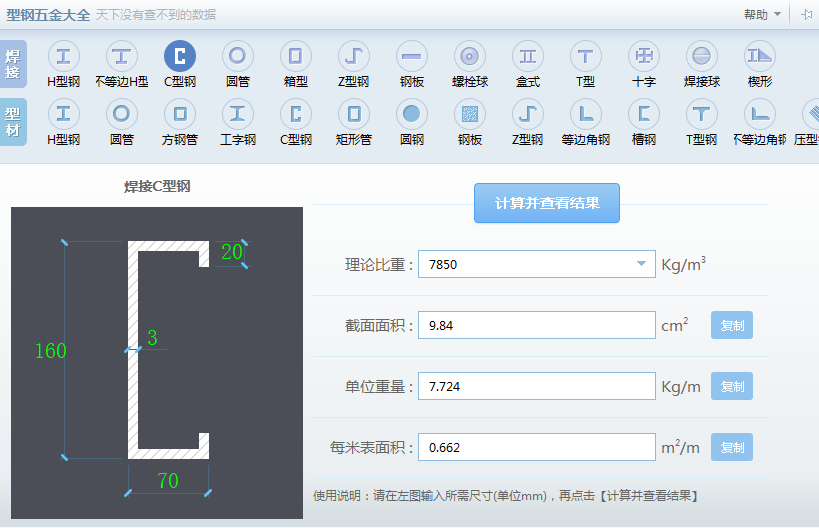The height and width of the screenshot is (528, 819).
Task: Click the pin window icon
Action: coord(806,15)
